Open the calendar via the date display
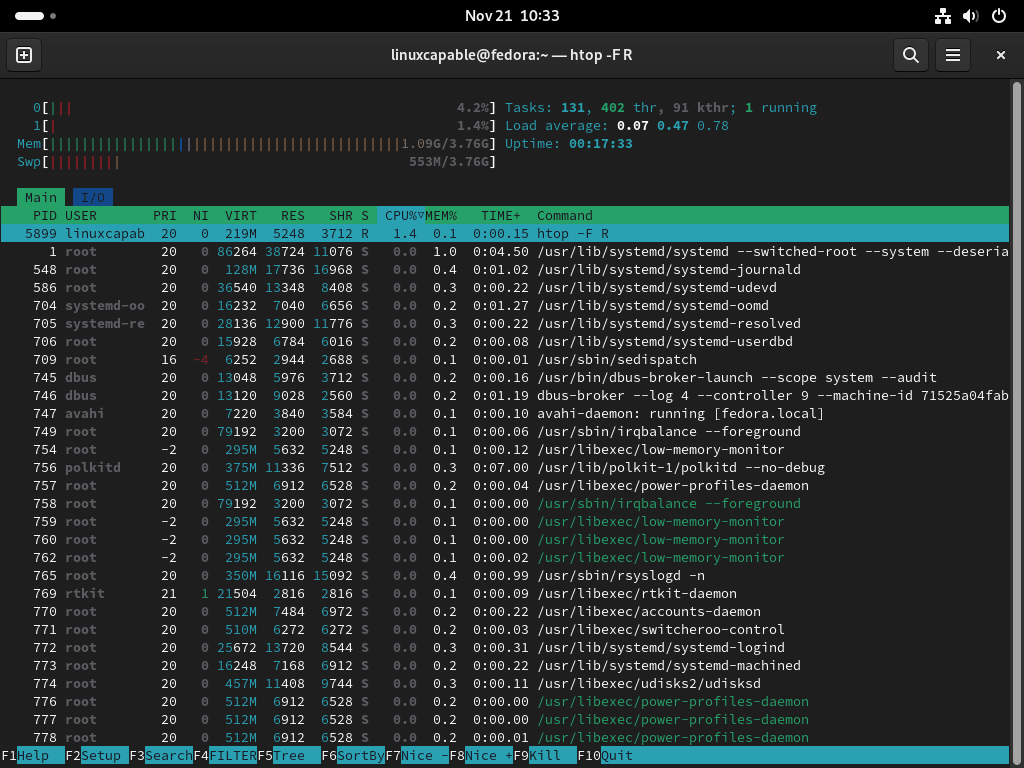The image size is (1024, 768). (x=512, y=16)
